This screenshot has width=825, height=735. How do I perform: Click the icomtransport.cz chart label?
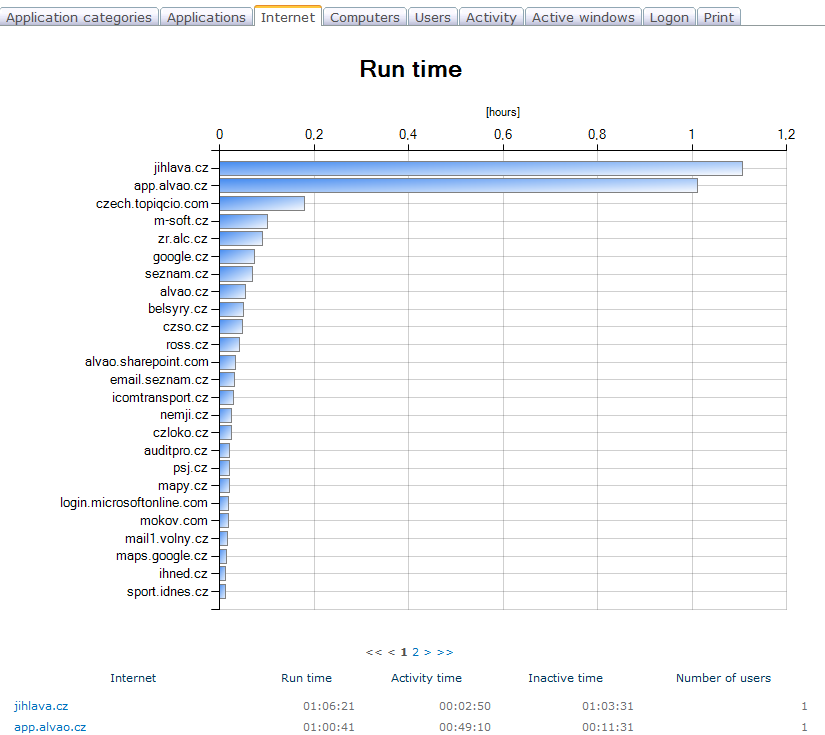coord(160,397)
